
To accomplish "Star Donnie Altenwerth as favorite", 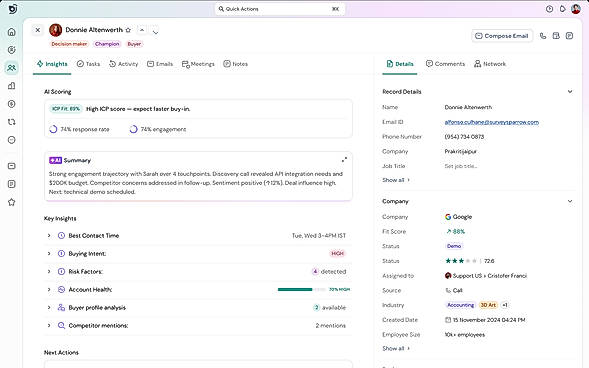I will coord(128,30).
